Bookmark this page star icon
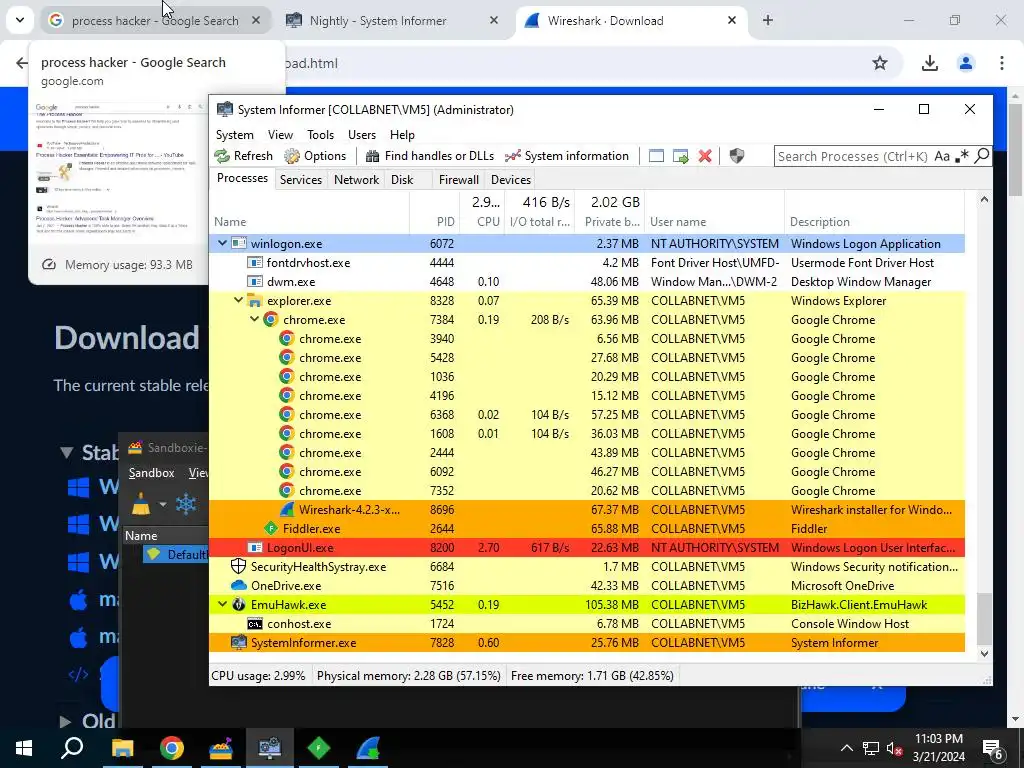Image resolution: width=1024 pixels, height=768 pixels. pos(880,63)
